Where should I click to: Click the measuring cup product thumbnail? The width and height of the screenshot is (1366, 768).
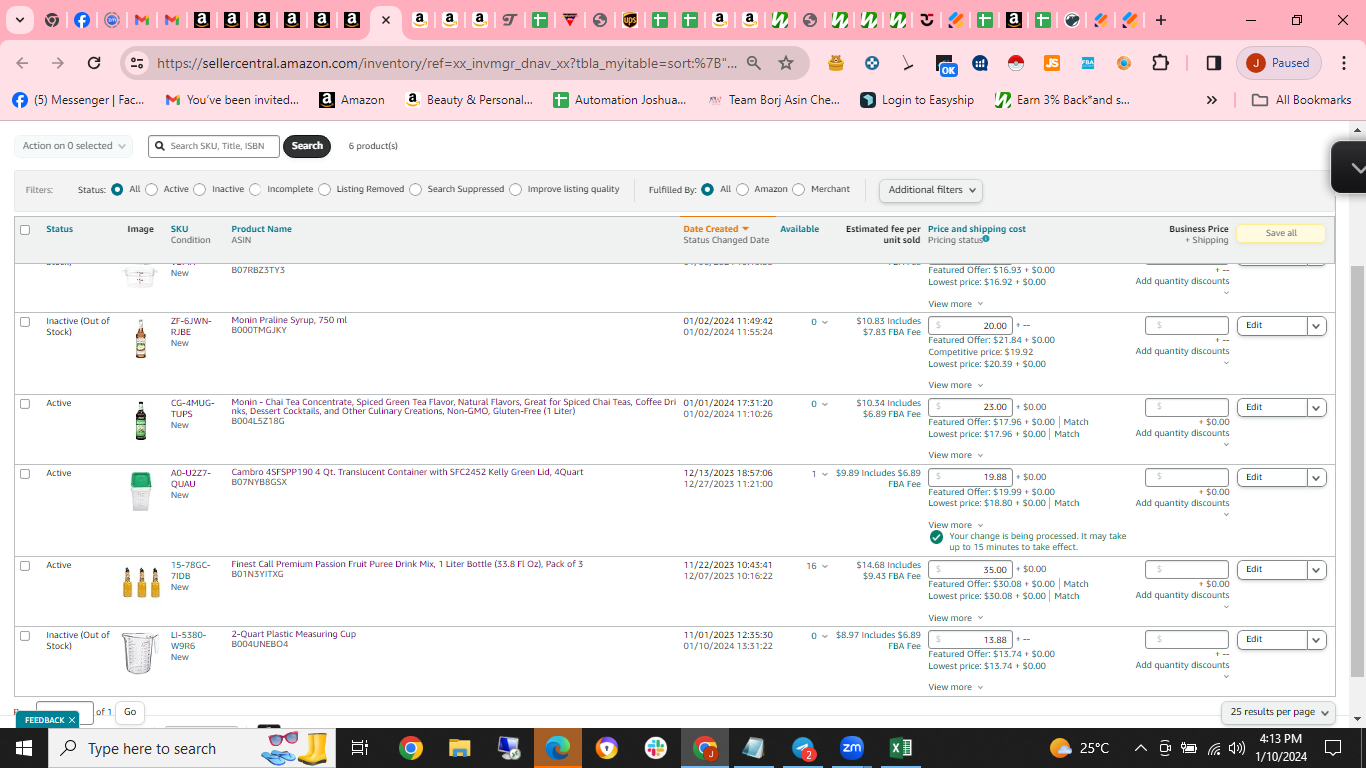click(x=140, y=652)
